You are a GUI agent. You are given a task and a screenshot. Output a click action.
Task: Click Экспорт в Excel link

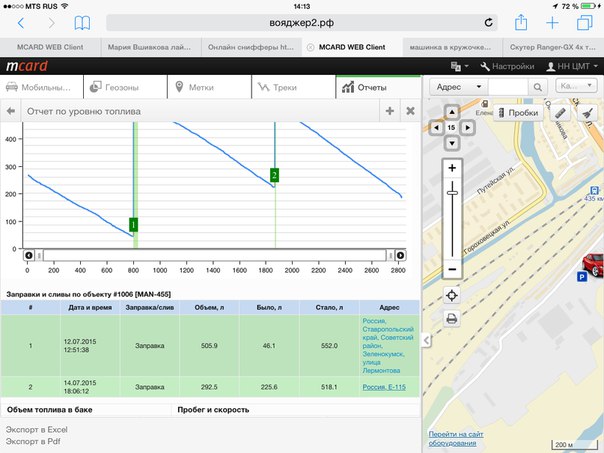43,428
